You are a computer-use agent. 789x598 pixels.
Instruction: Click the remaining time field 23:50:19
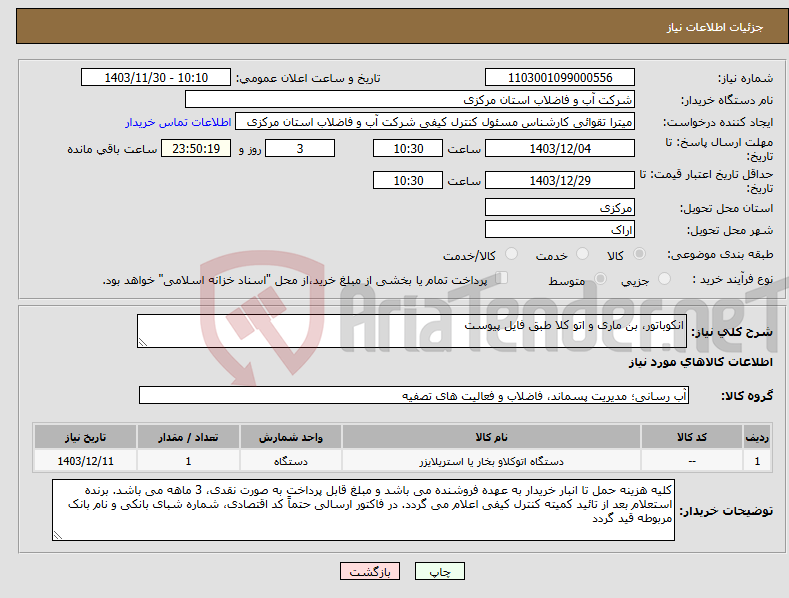[196, 148]
